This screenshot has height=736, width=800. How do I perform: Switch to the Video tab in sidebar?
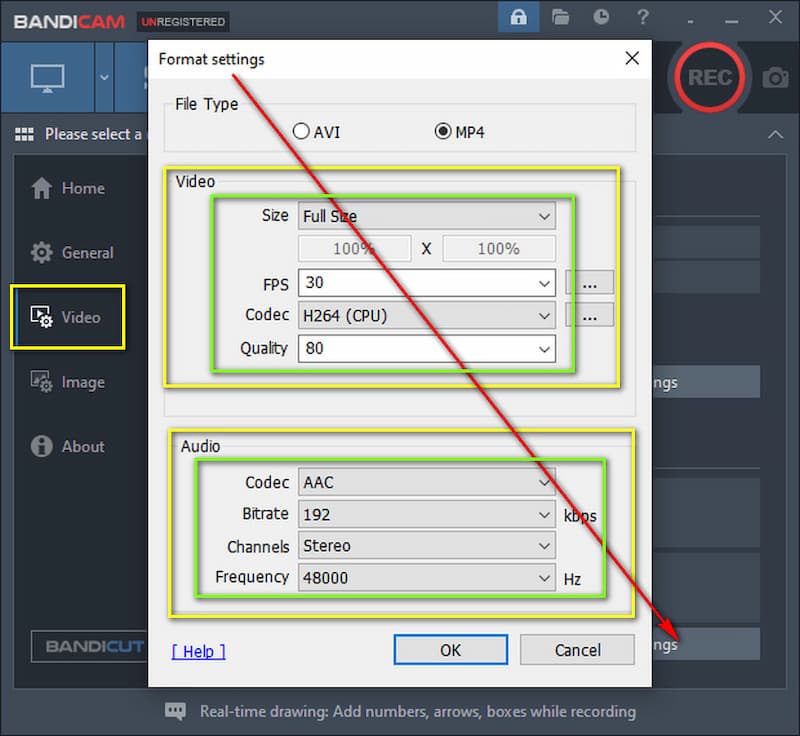[68, 317]
